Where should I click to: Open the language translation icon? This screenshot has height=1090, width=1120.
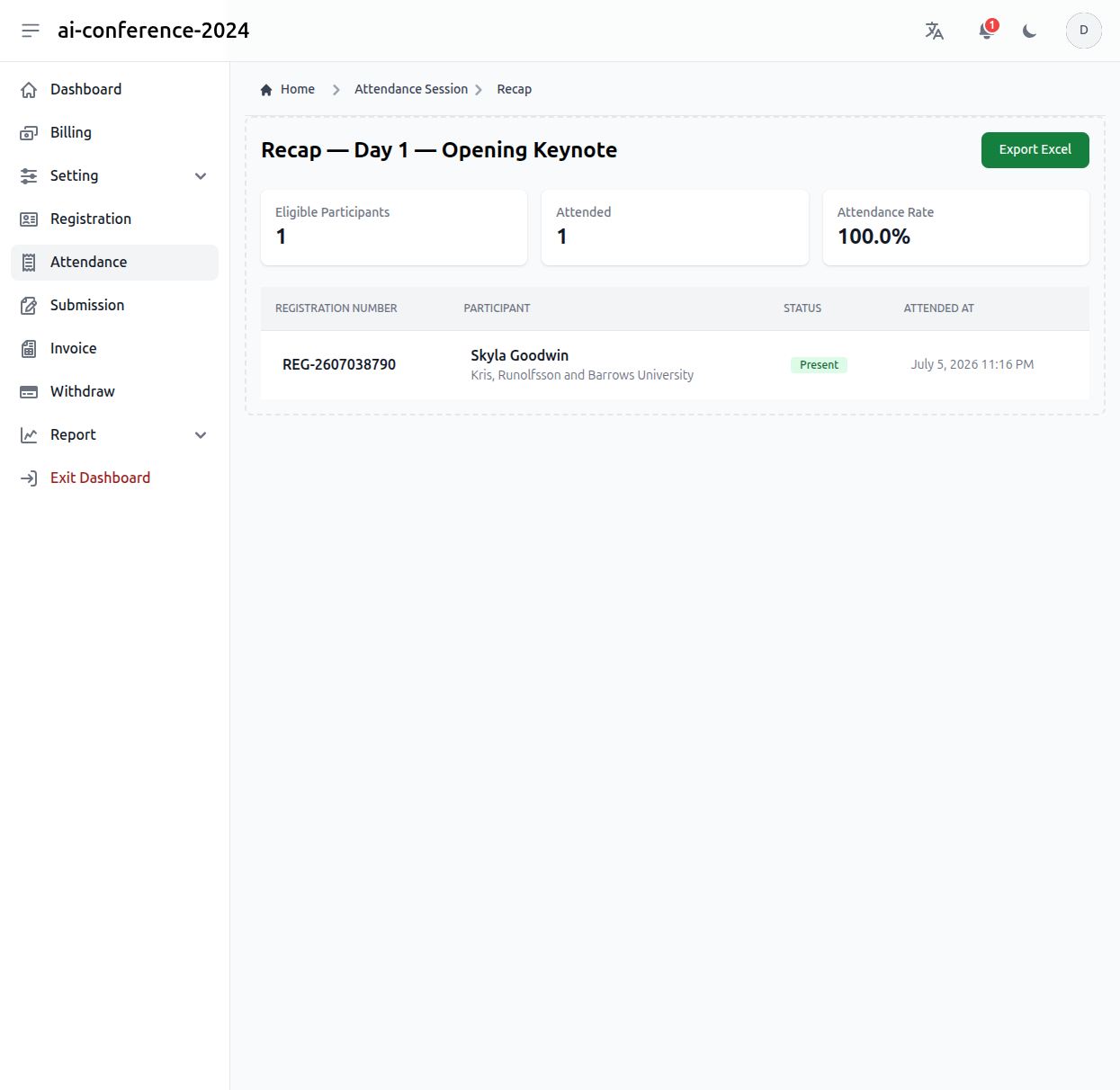point(935,31)
